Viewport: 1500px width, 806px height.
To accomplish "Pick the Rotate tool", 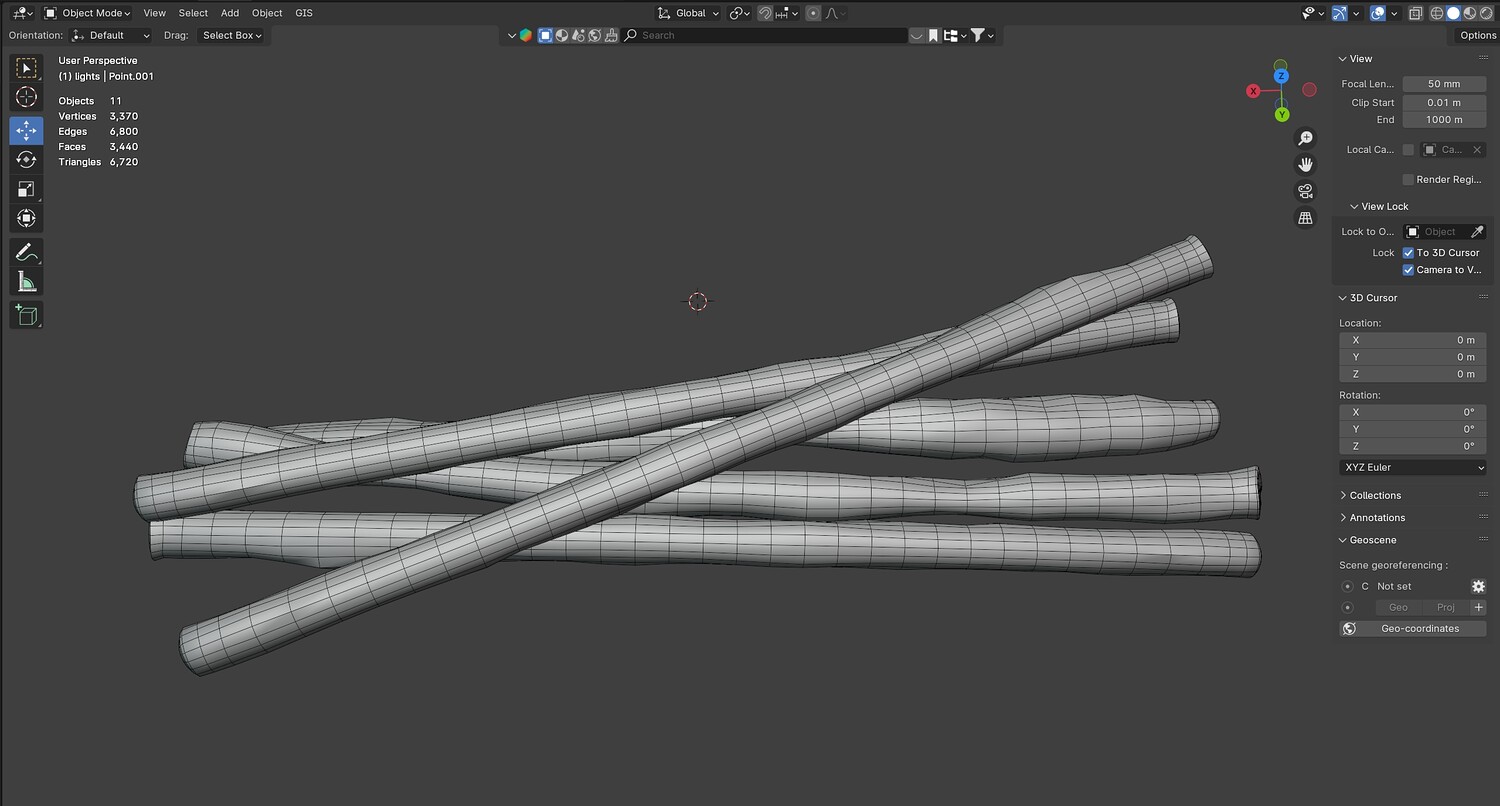I will 27,160.
